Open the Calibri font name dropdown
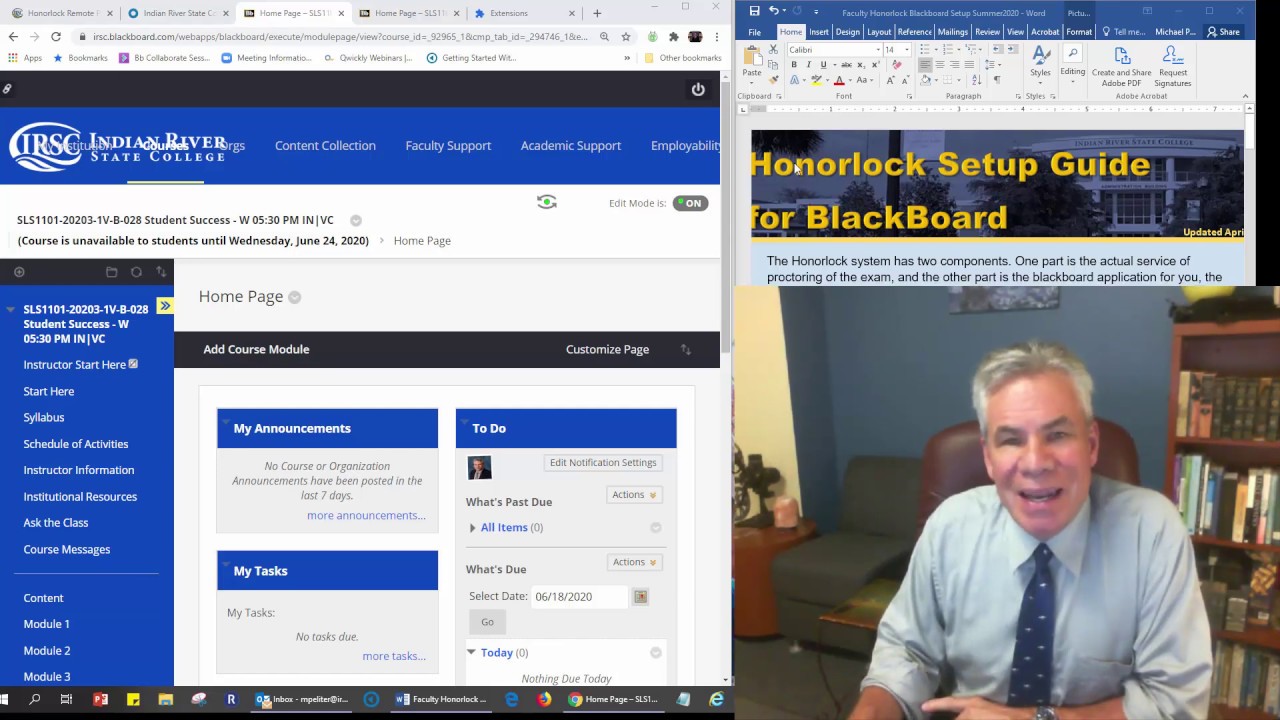The image size is (1280, 720). [x=878, y=50]
